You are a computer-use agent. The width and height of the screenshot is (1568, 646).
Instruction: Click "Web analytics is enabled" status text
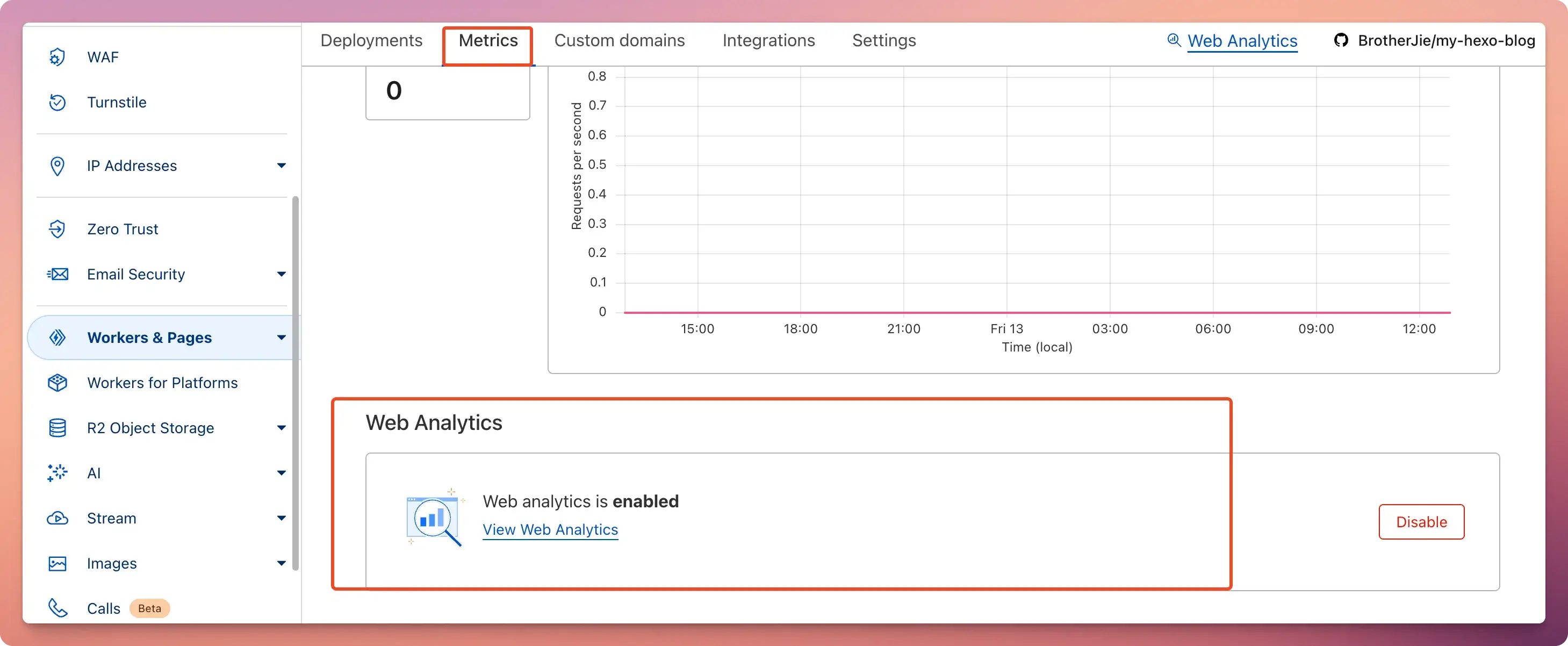581,501
